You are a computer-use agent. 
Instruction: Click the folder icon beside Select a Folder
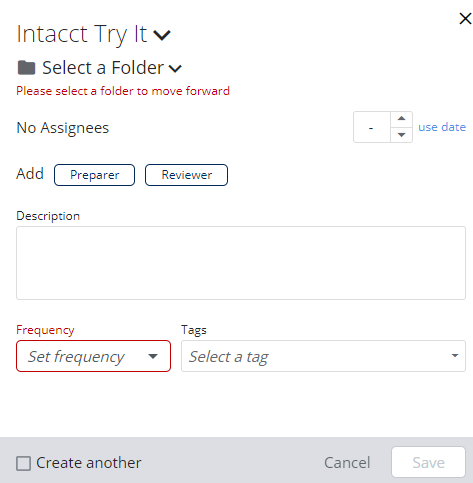coord(26,68)
